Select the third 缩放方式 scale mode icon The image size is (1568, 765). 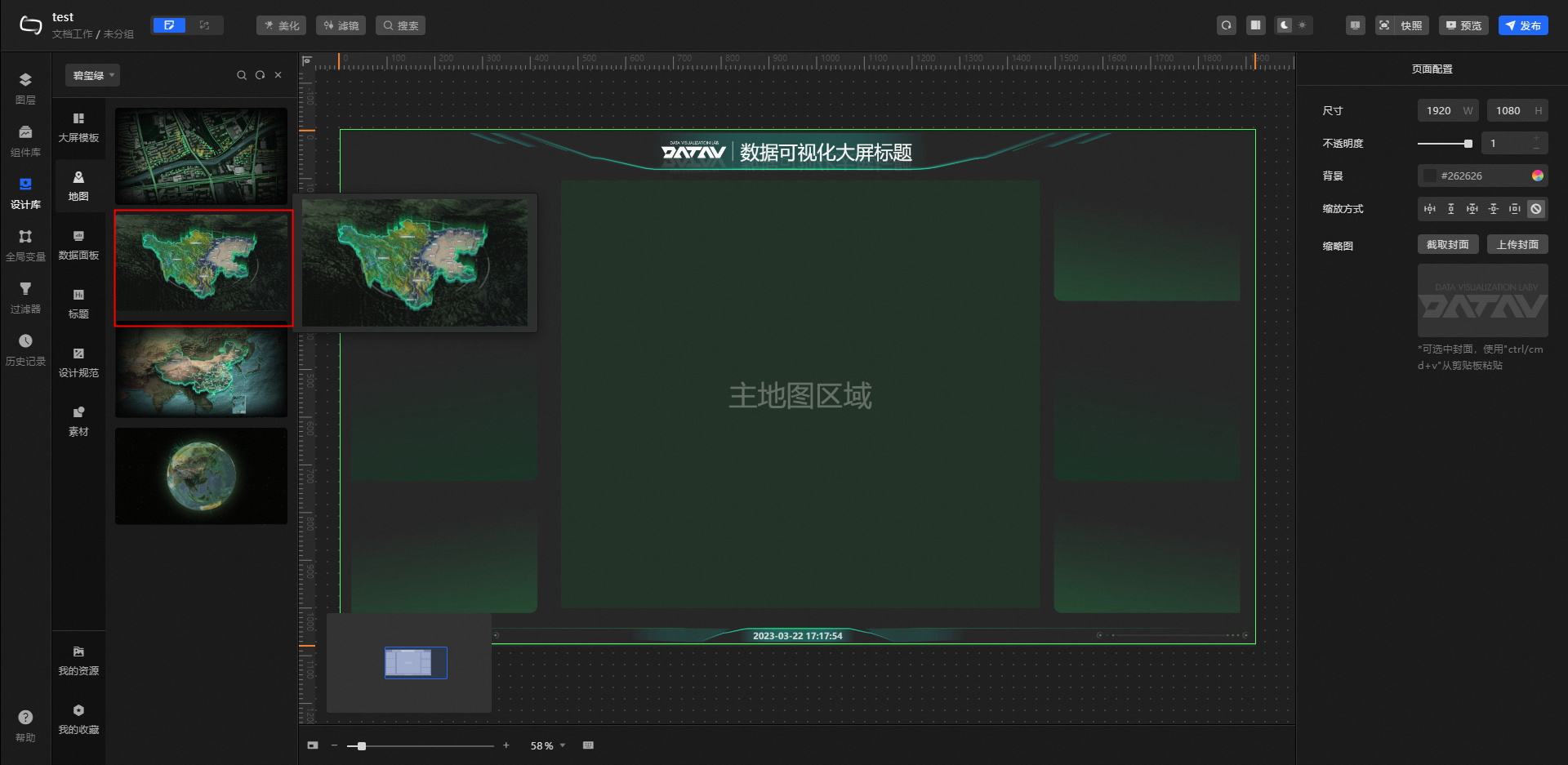(x=1472, y=209)
